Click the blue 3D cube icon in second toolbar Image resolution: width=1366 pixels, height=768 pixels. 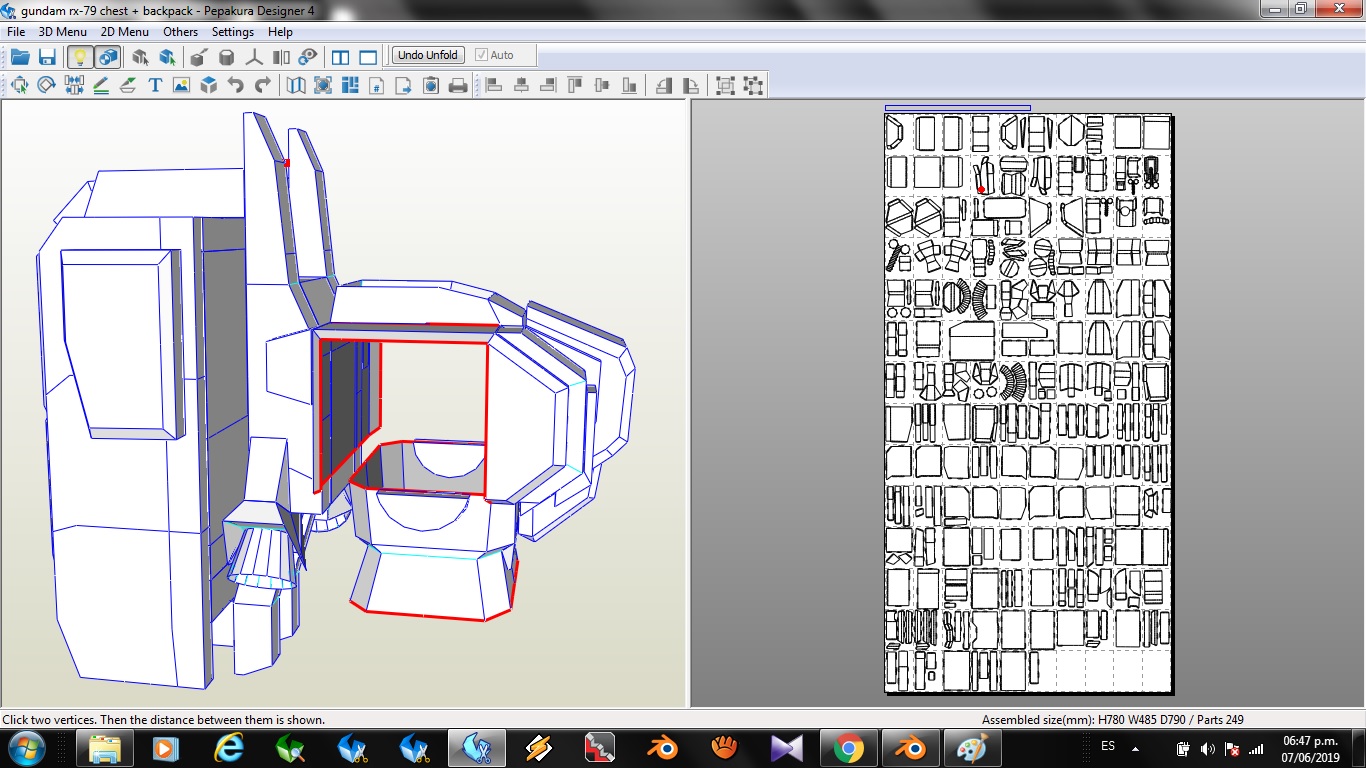pos(209,85)
